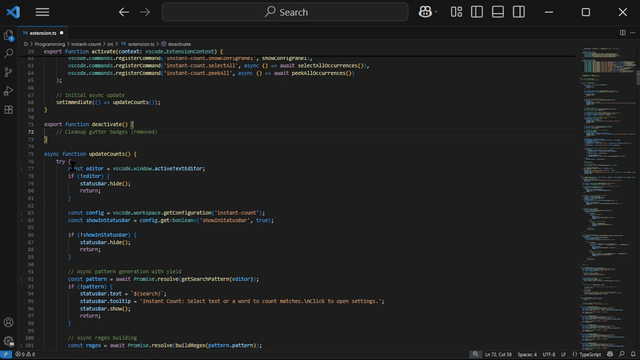The image size is (640, 360).
Task: Change encoding via UTF-8 status item
Action: pyautogui.click(x=549, y=354)
